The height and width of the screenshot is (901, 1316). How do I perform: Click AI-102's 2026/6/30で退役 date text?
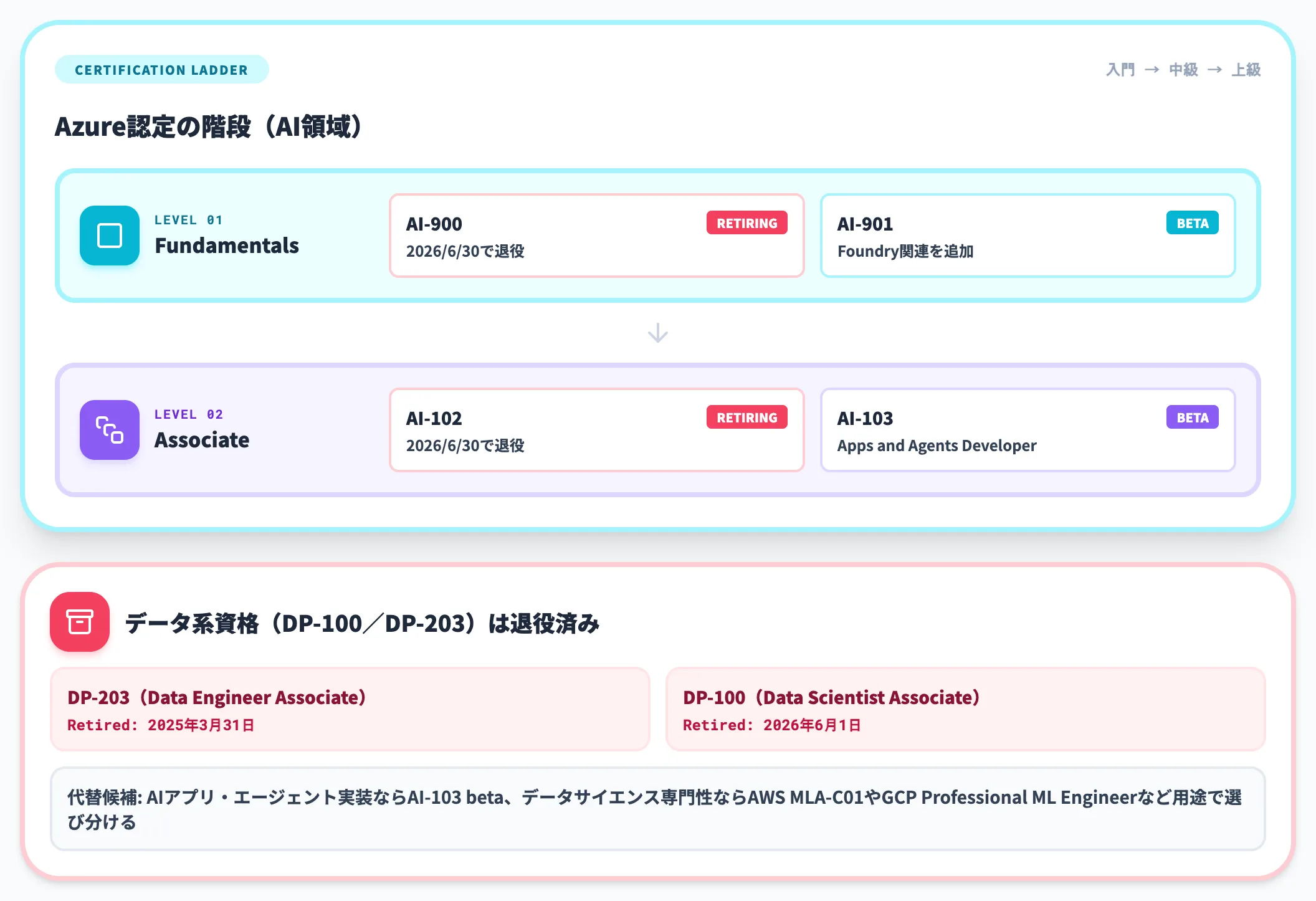tap(465, 446)
